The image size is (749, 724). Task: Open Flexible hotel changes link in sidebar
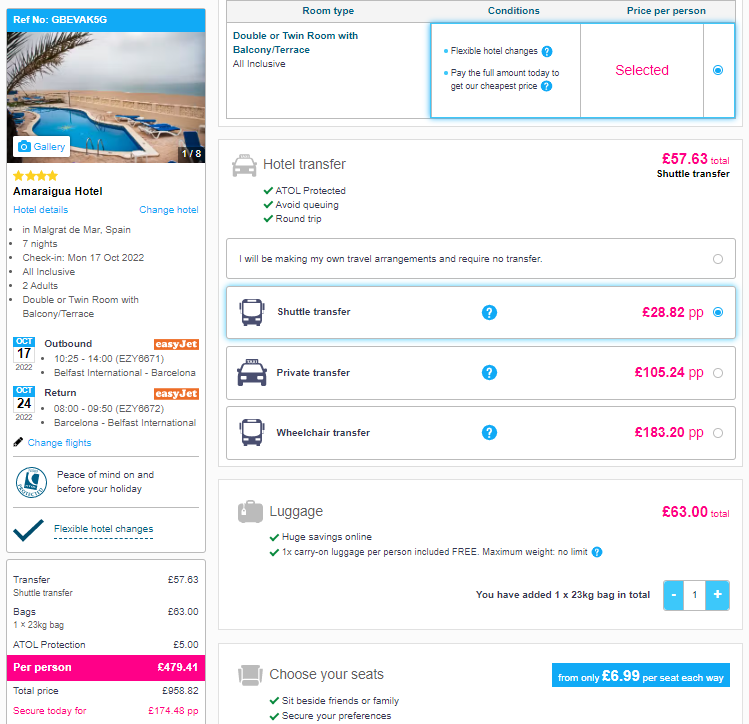[x=104, y=529]
